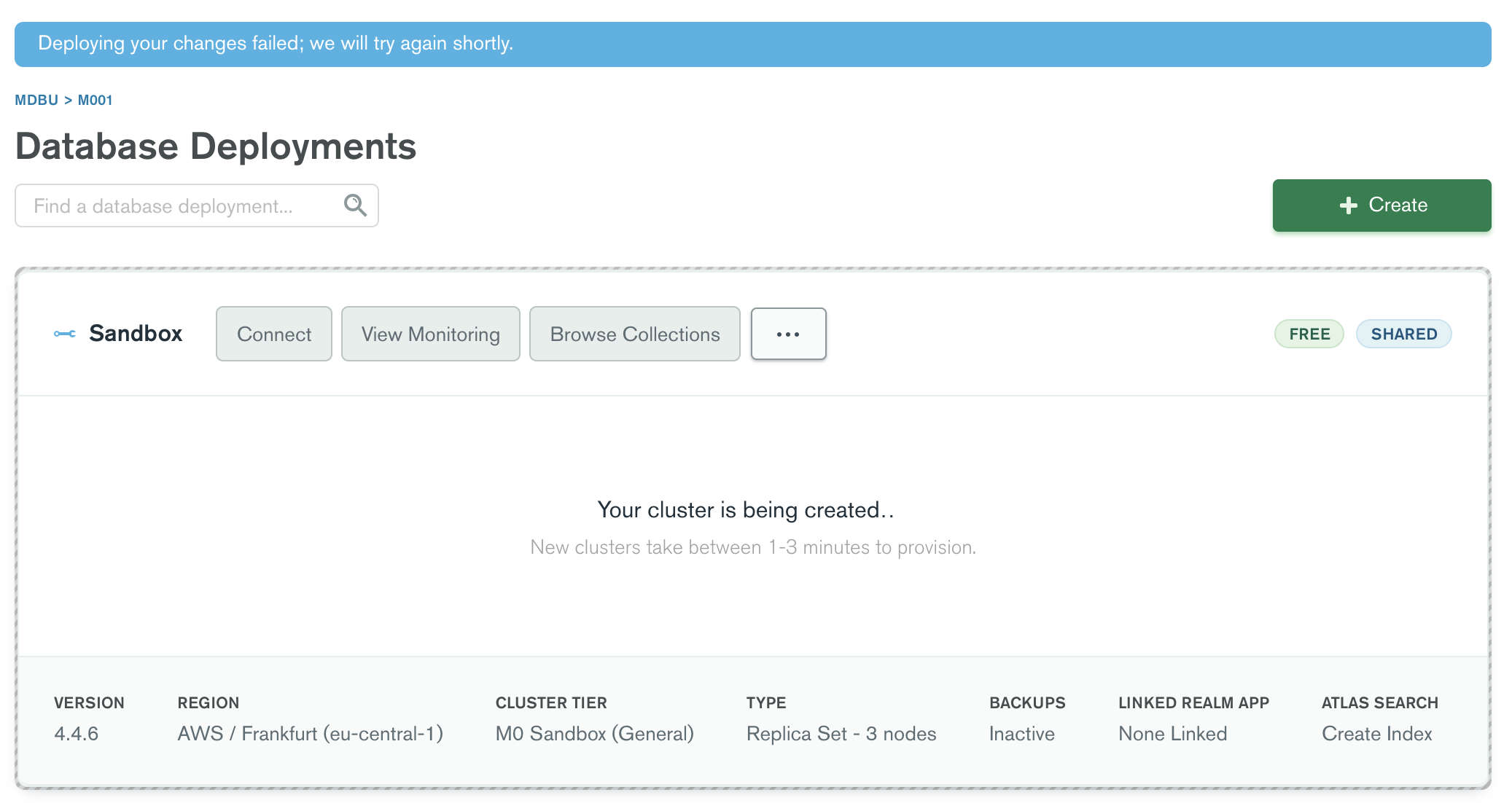Click M0 Sandbox (General) cluster tier value
Viewport: 1512px width, 803px height.
pyautogui.click(x=594, y=734)
